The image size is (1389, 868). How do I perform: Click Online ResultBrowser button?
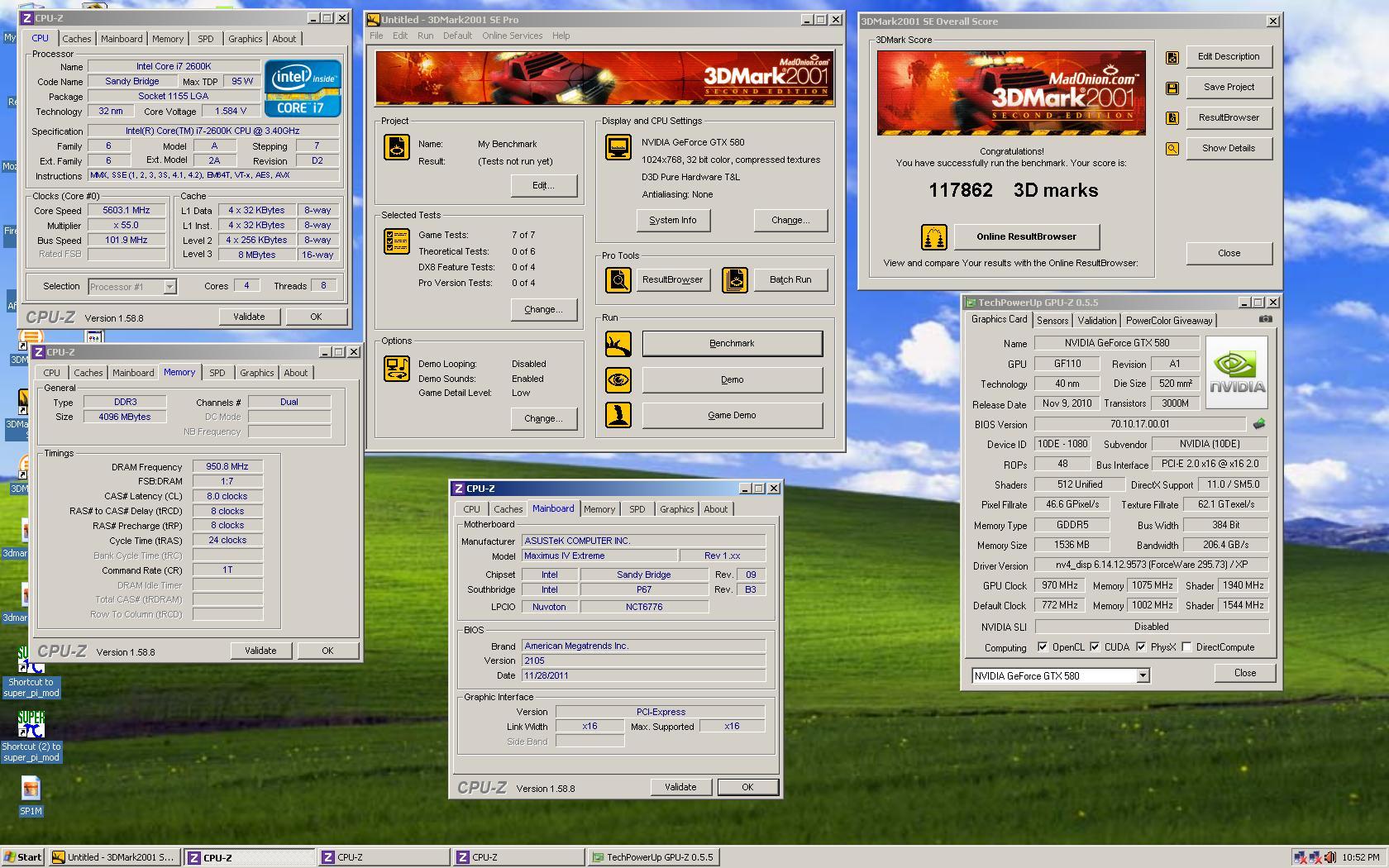pos(1026,237)
